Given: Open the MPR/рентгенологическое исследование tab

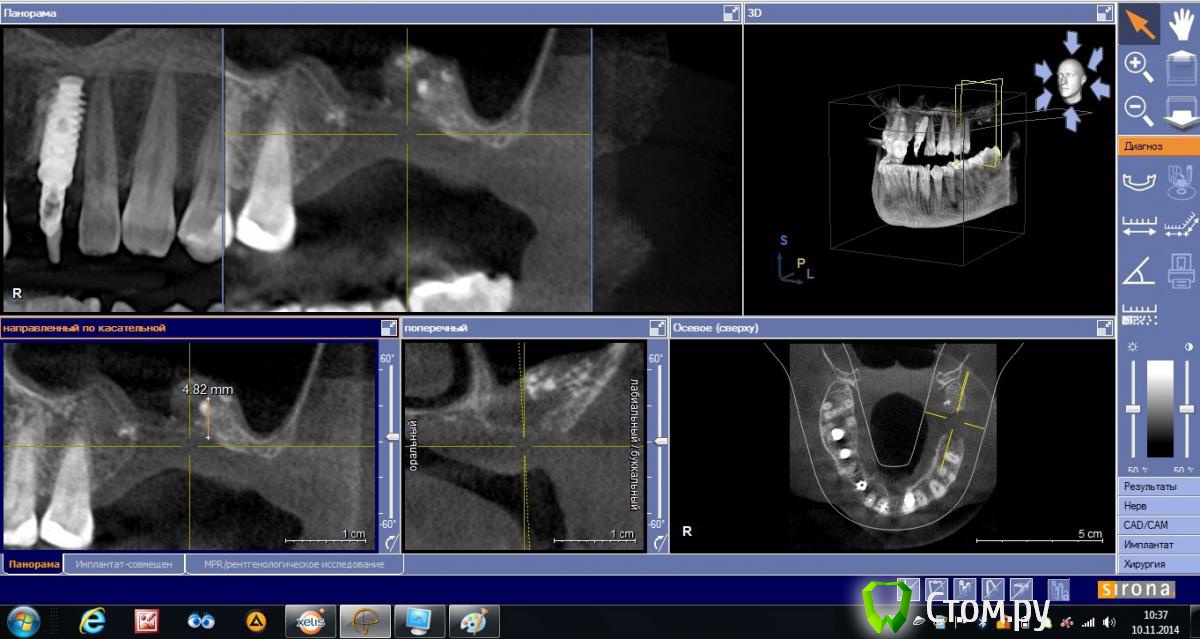Looking at the screenshot, I should click(x=294, y=564).
